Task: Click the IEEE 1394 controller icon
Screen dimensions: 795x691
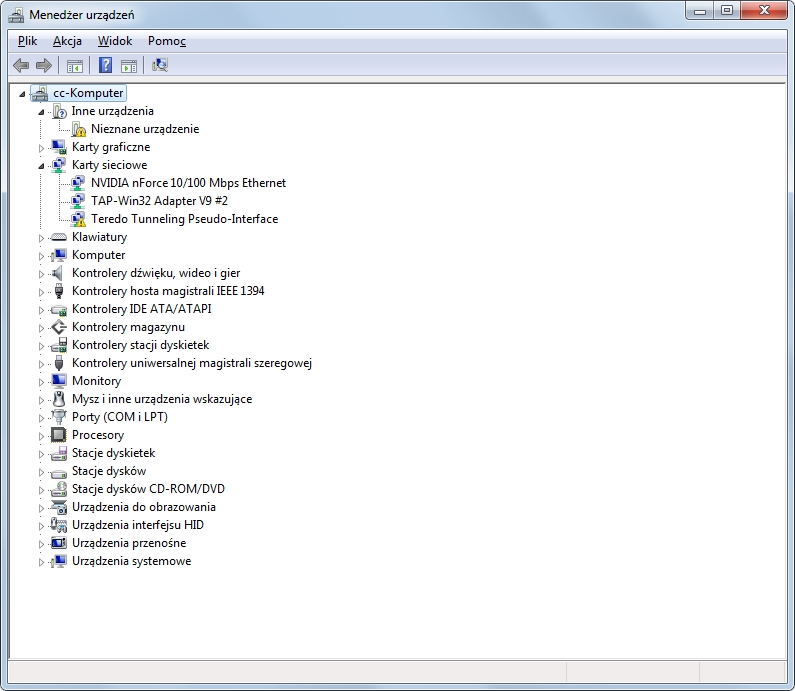Action: pyautogui.click(x=59, y=291)
